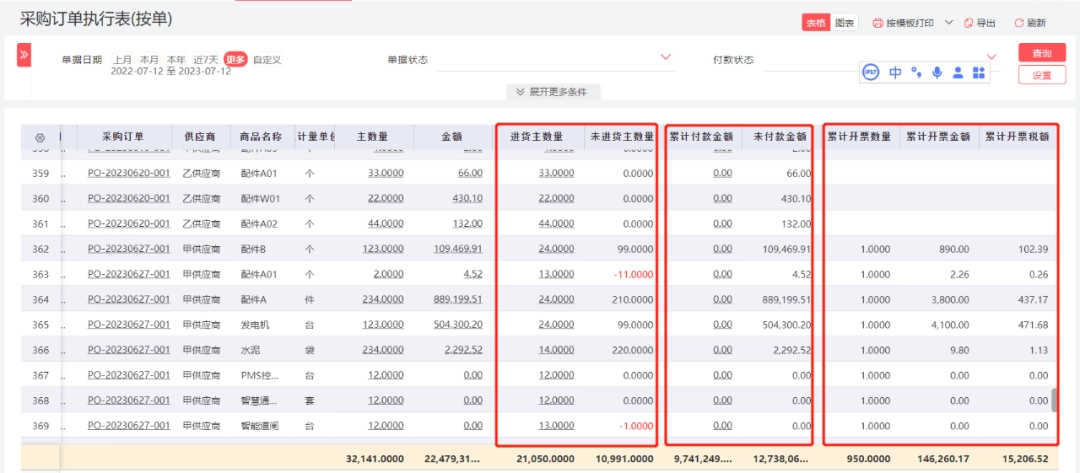1080x473 pixels.
Task: Click the 累计开票税额 column header
Action: 1017,136
